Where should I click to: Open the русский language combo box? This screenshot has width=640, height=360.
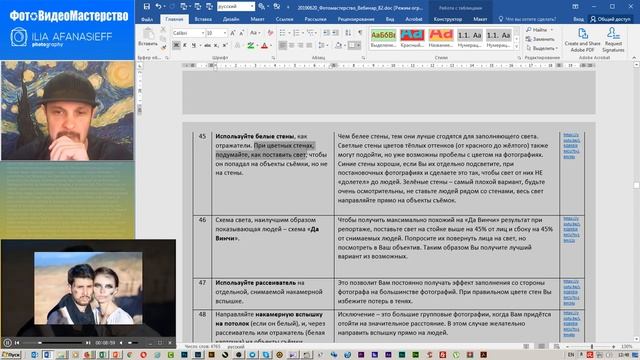pos(236,7)
